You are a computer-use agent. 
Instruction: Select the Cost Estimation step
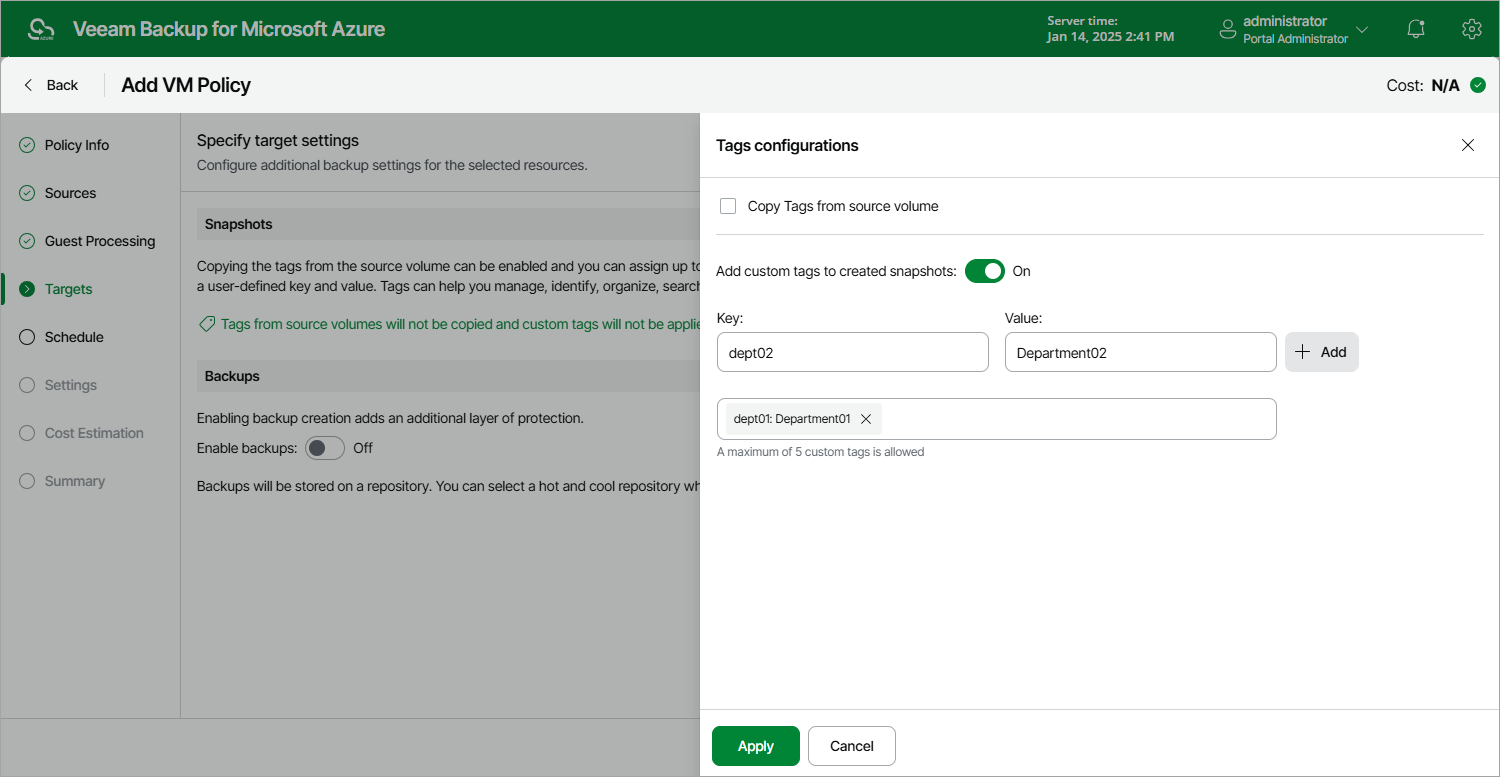pyautogui.click(x=94, y=433)
